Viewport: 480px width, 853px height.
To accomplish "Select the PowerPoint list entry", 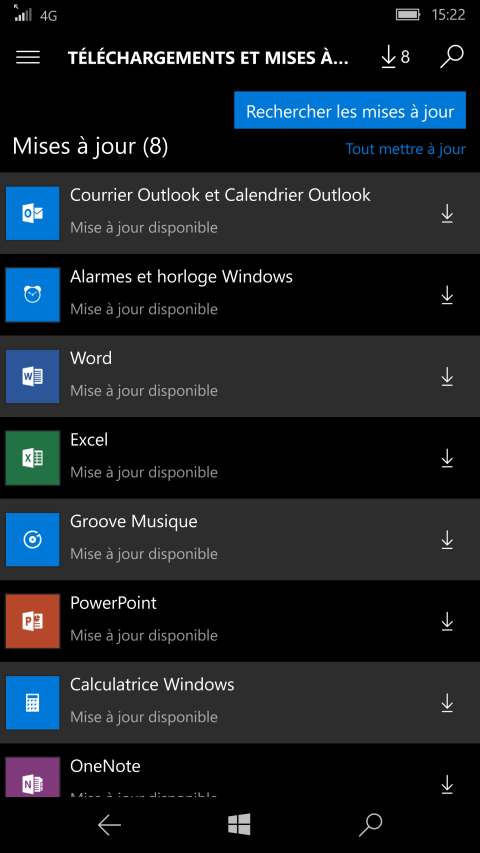I will pos(240,621).
